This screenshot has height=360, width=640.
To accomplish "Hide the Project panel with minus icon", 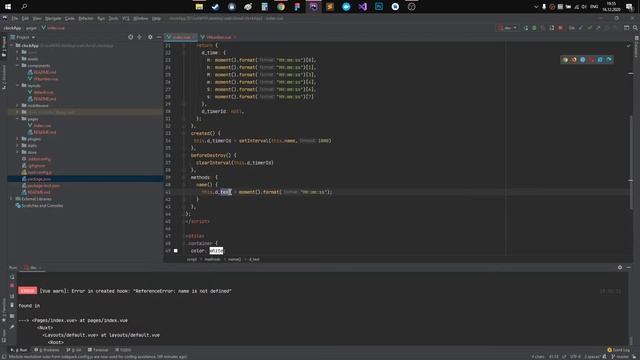I will click(x=159, y=37).
